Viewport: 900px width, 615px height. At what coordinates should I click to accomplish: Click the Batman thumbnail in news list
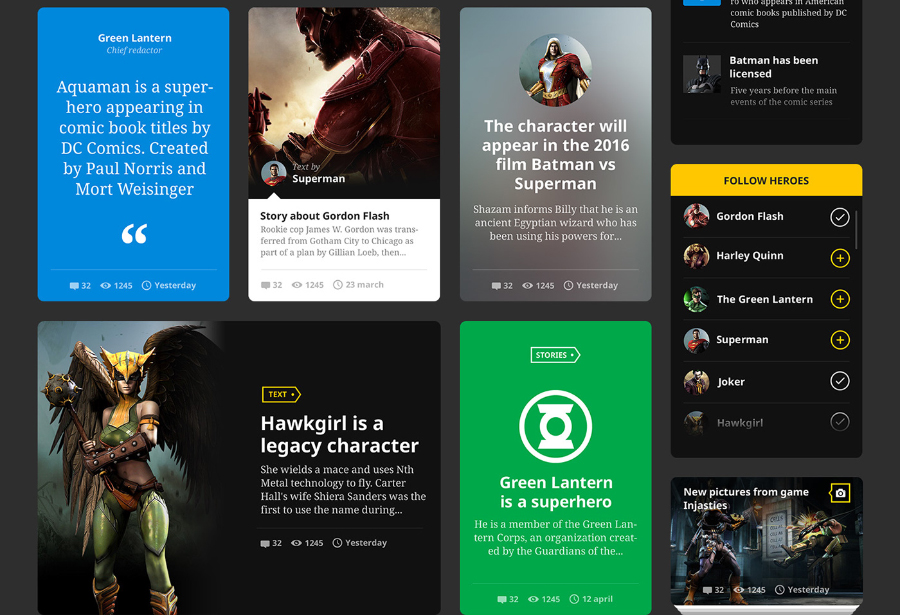click(x=701, y=74)
